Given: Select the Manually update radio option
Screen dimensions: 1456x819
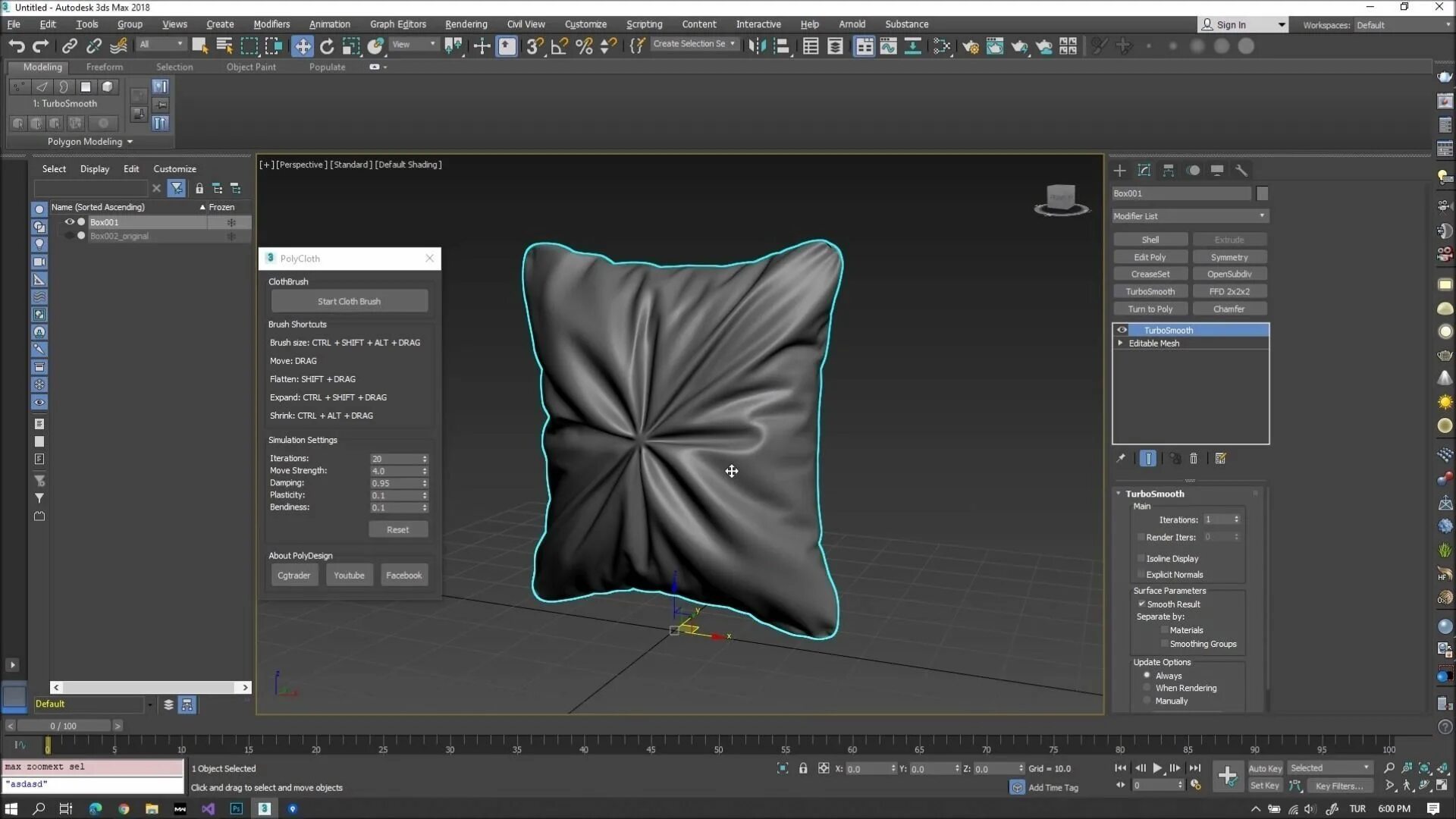Looking at the screenshot, I should click(x=1147, y=701).
